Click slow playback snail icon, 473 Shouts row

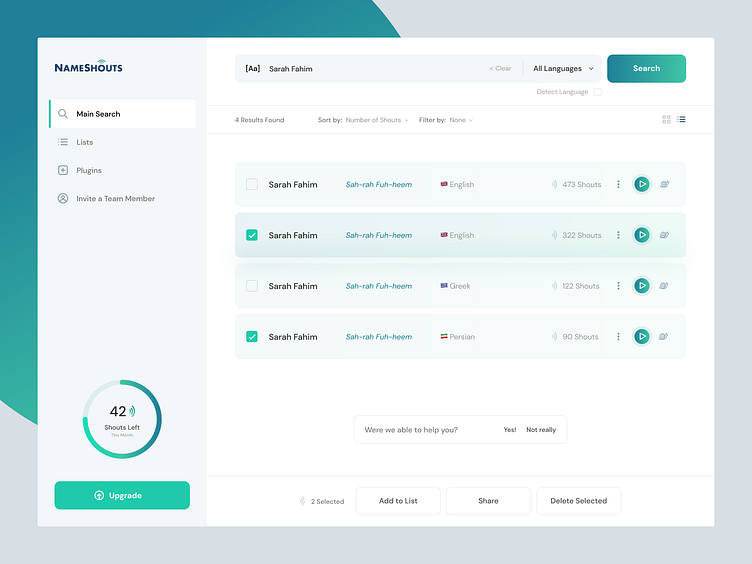point(664,184)
